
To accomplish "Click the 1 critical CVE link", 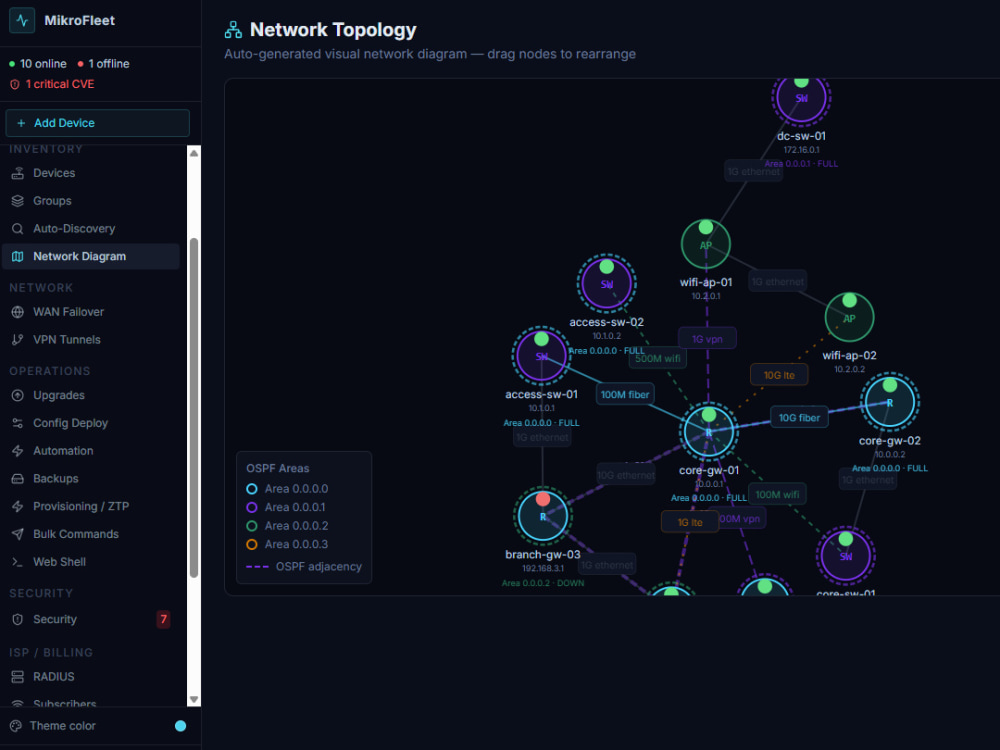I will point(60,84).
